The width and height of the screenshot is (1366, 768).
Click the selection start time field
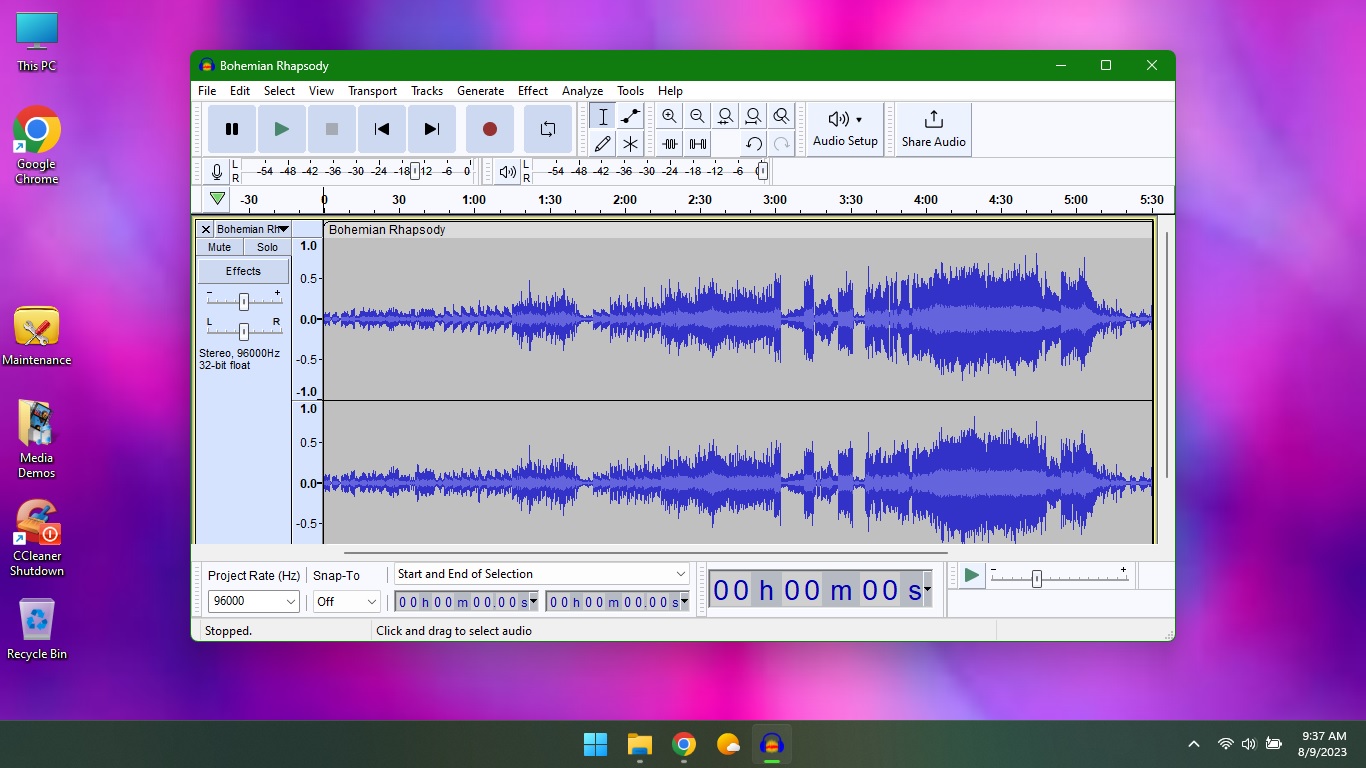click(461, 602)
